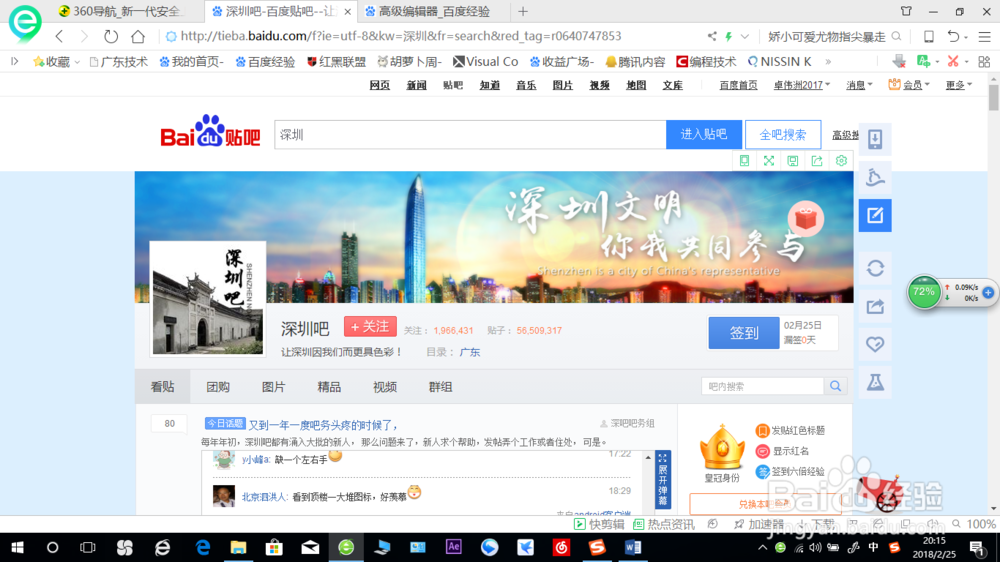The image size is (1000, 562).
Task: Click the browser forward arrow
Action: (84, 36)
